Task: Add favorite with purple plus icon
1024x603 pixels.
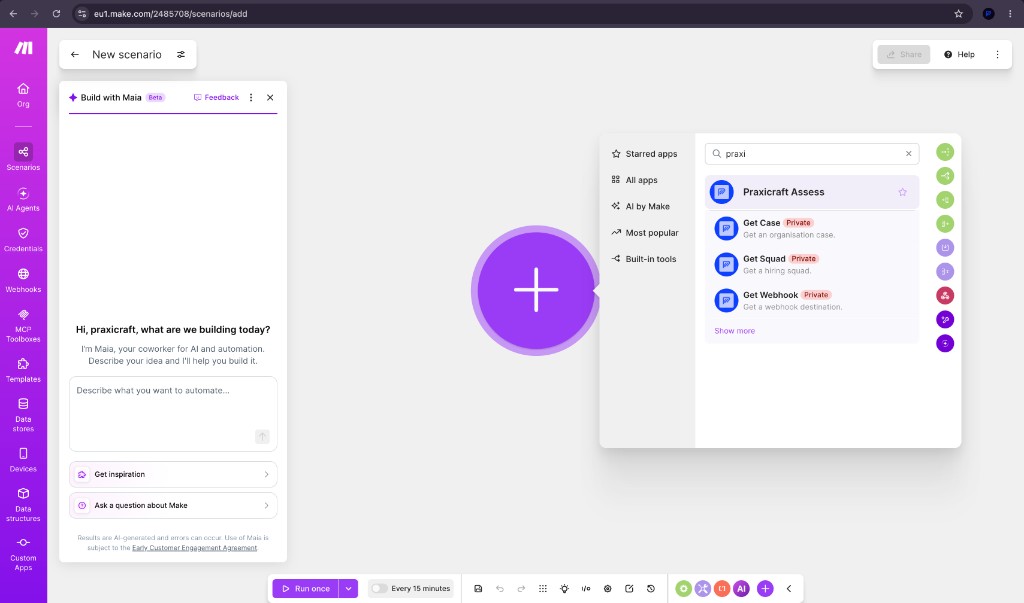Action: coord(765,589)
